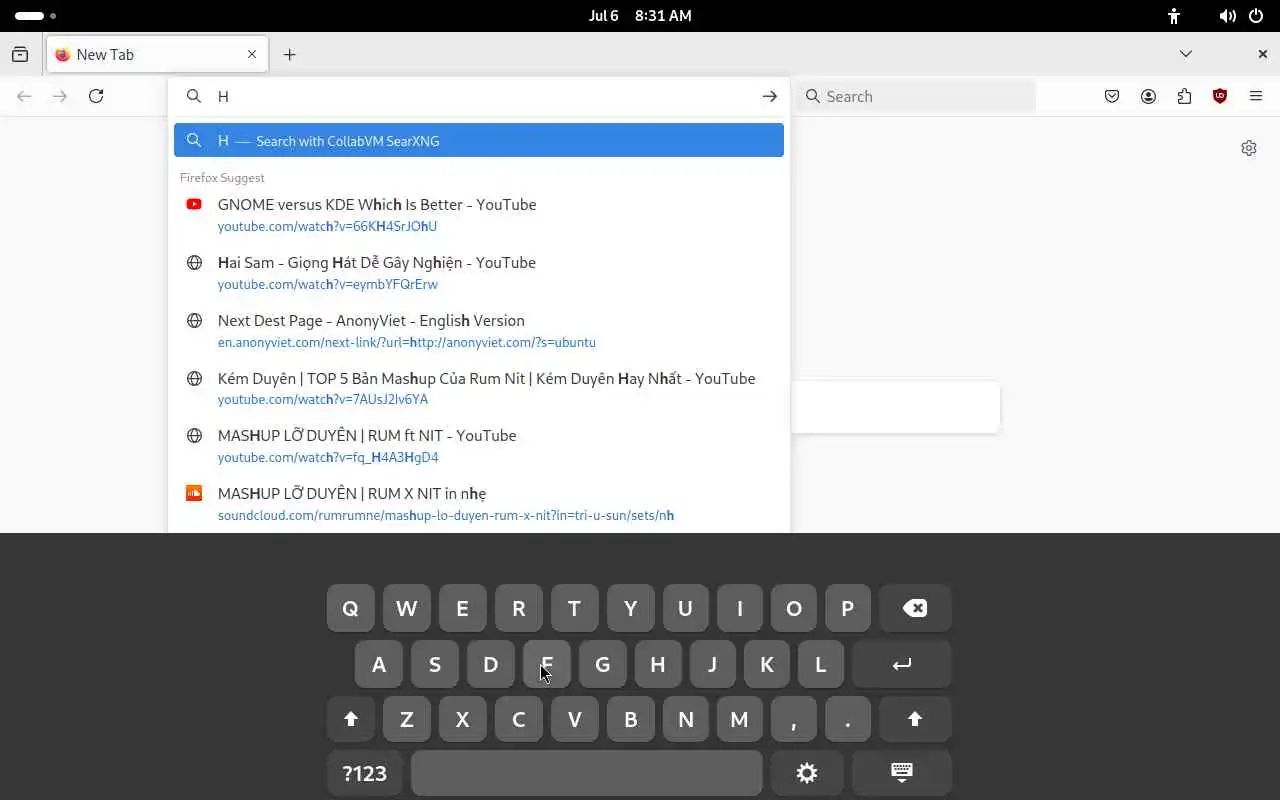Go back with the back arrow

(x=24, y=96)
